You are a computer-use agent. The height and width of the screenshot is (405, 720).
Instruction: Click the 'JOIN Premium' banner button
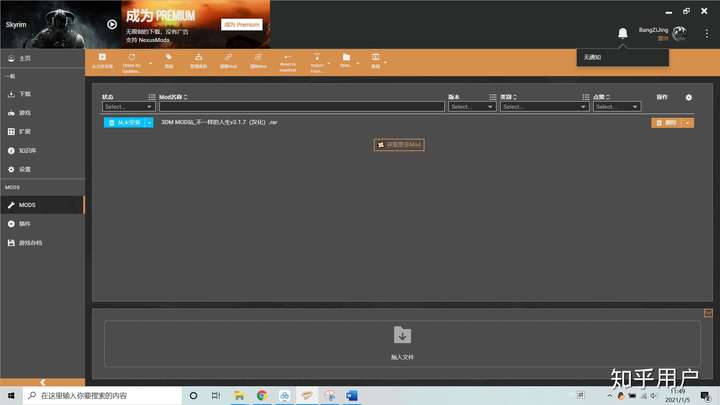[x=242, y=24]
